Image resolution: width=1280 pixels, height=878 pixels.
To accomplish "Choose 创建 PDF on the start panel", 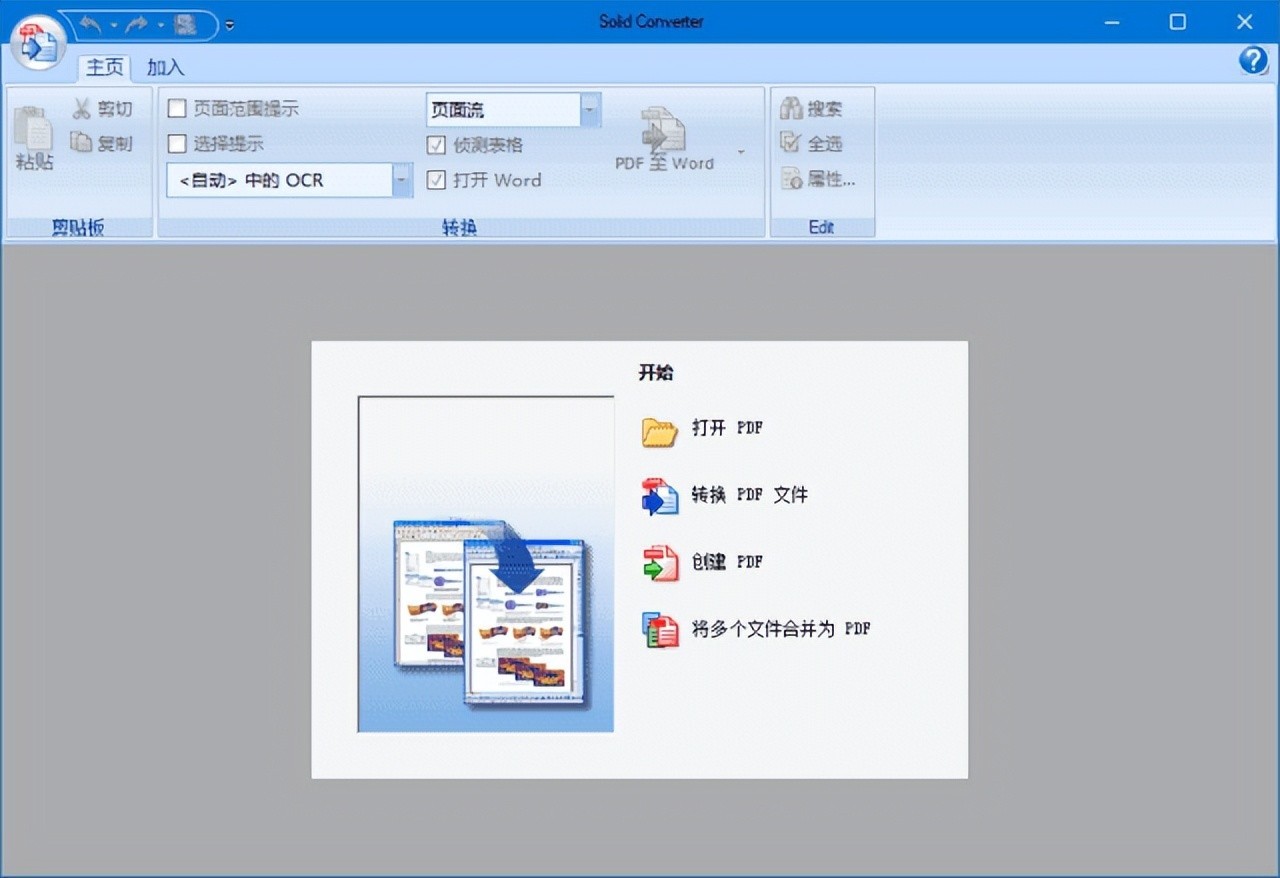I will pos(703,562).
